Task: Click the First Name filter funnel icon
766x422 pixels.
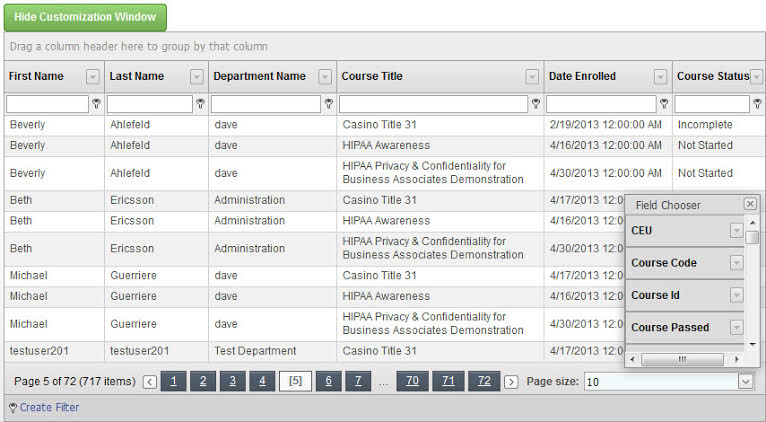Action: click(x=97, y=103)
